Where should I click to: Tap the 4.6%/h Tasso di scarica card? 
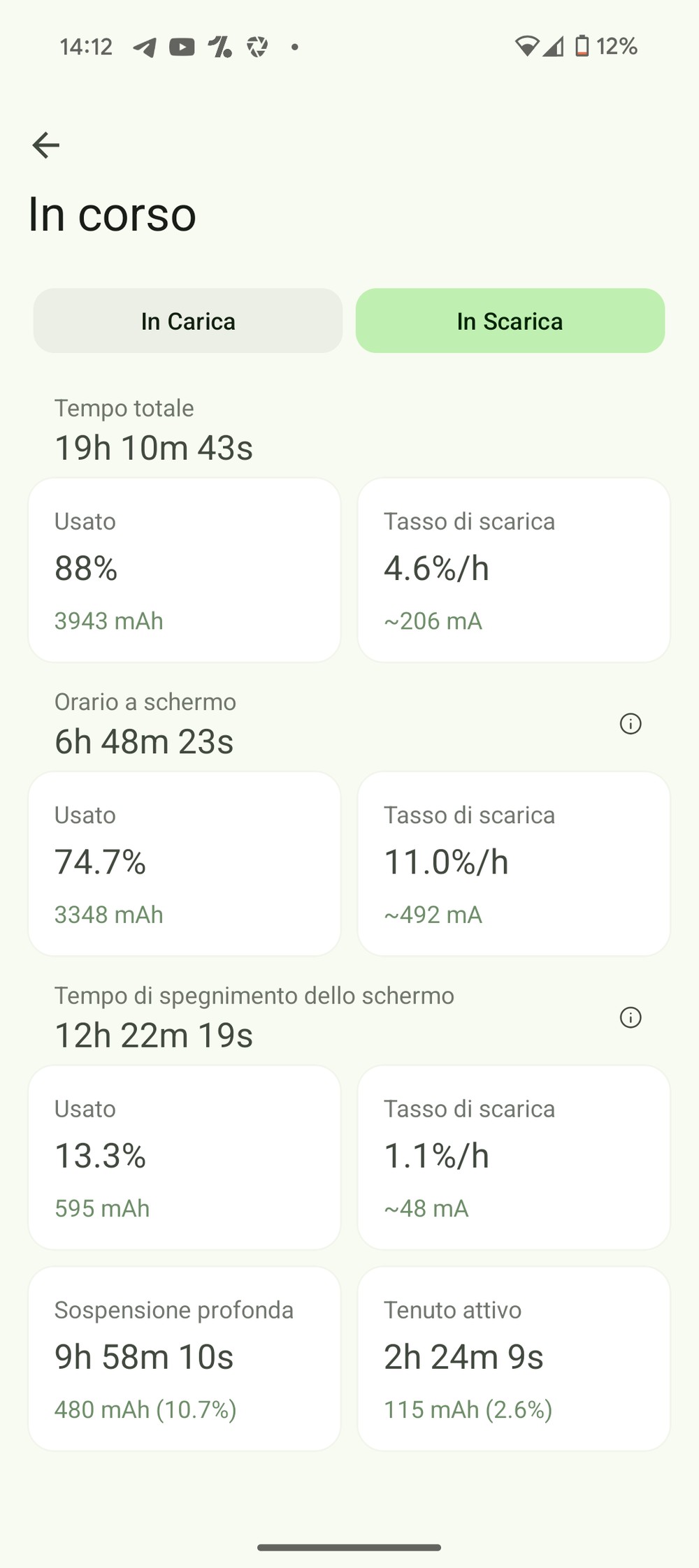pyautogui.click(x=514, y=570)
